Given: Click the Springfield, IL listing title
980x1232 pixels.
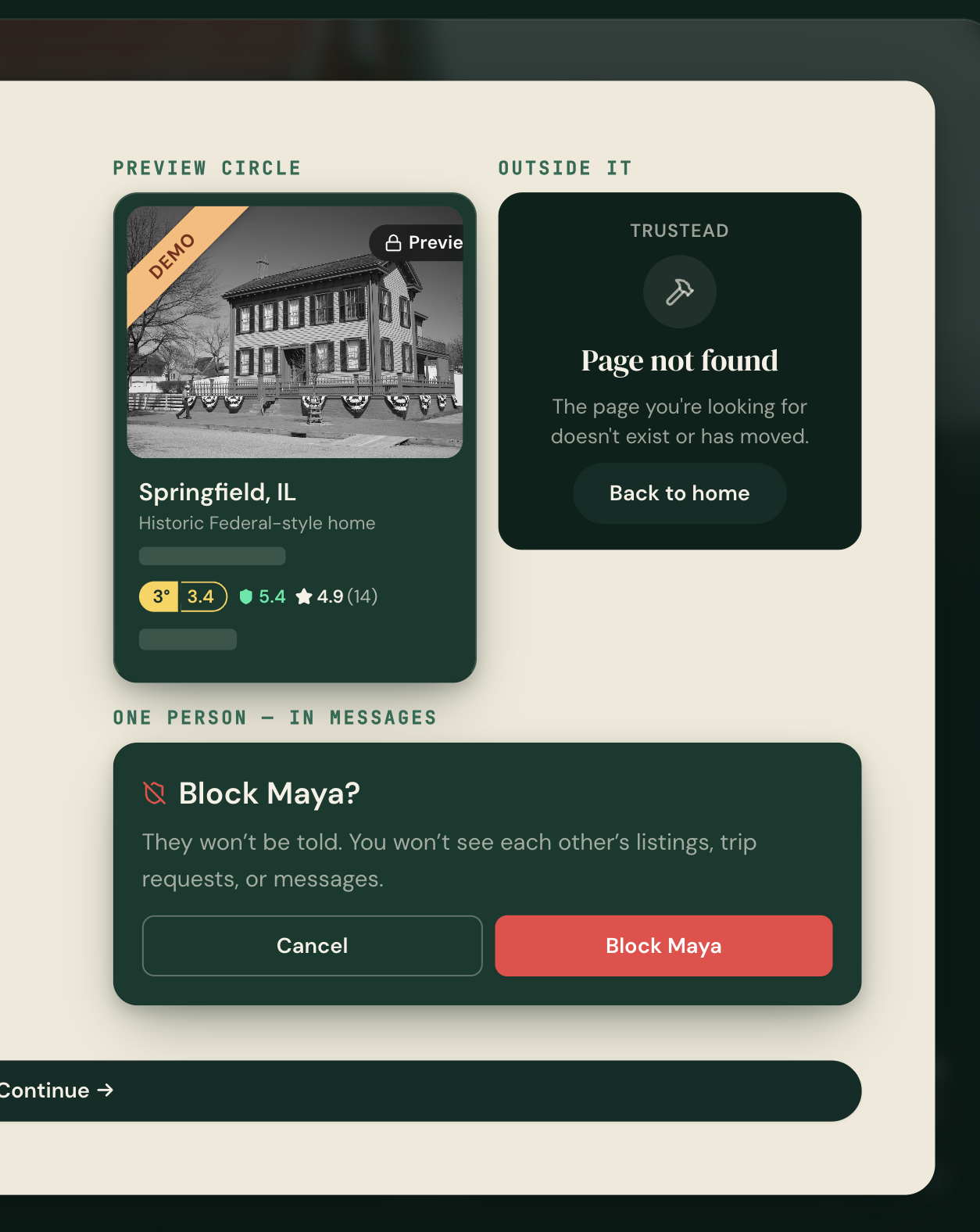Looking at the screenshot, I should (x=217, y=492).
